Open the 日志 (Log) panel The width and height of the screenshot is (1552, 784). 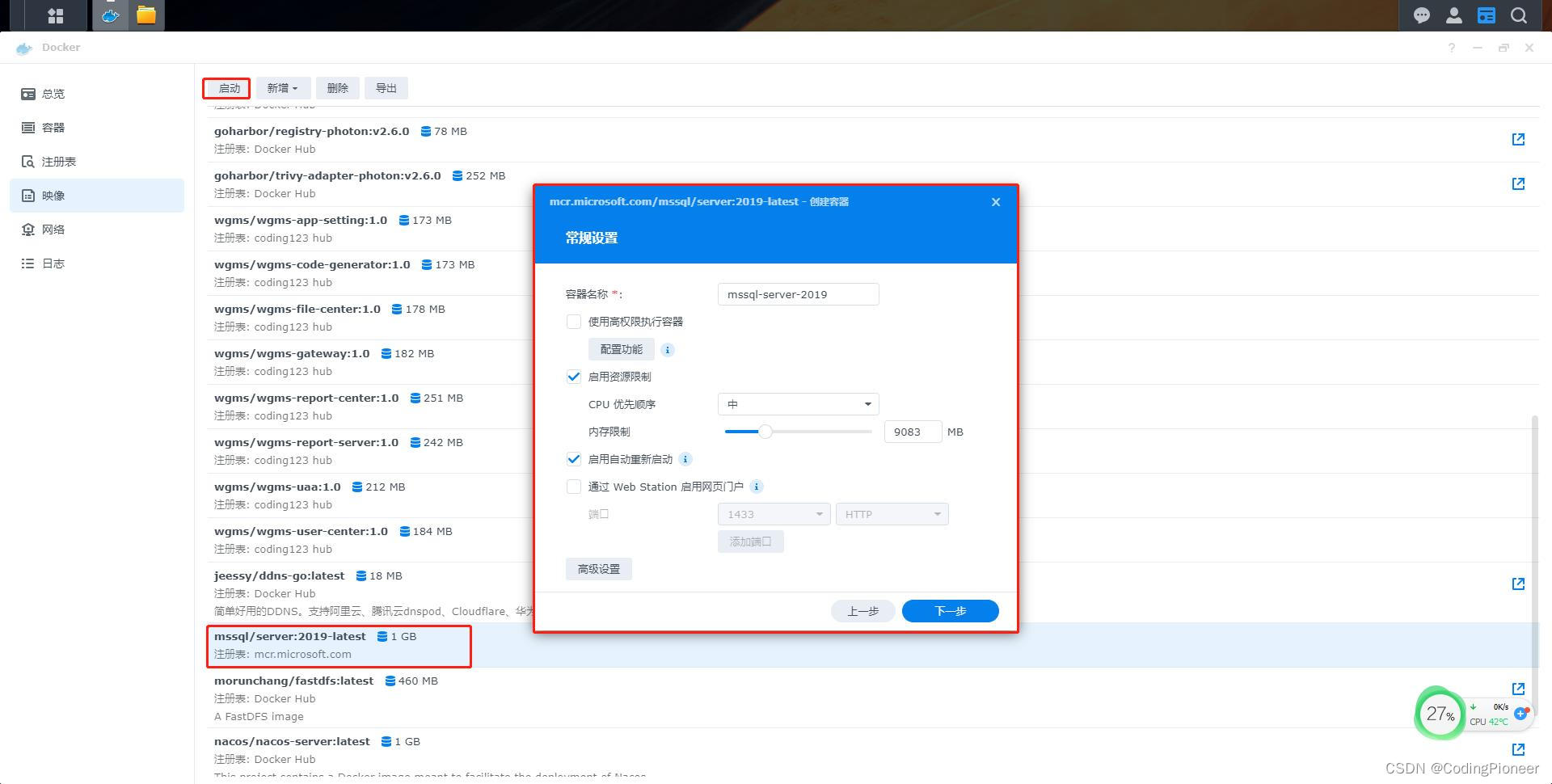(53, 263)
